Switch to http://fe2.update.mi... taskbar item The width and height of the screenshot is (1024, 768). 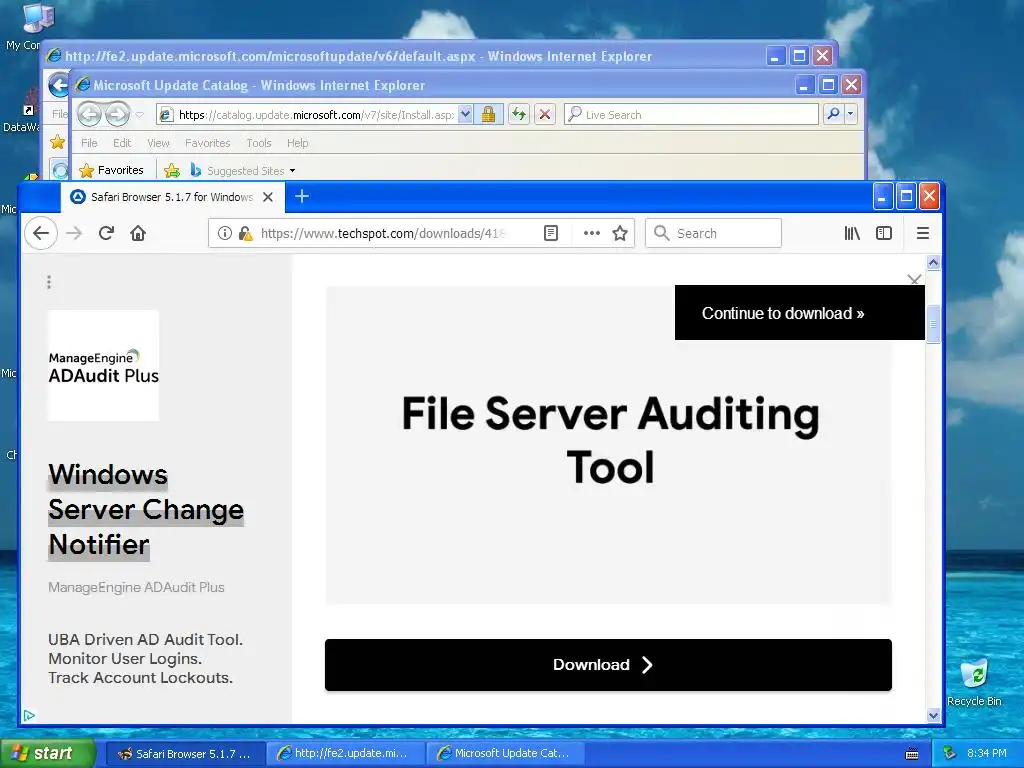coord(345,754)
